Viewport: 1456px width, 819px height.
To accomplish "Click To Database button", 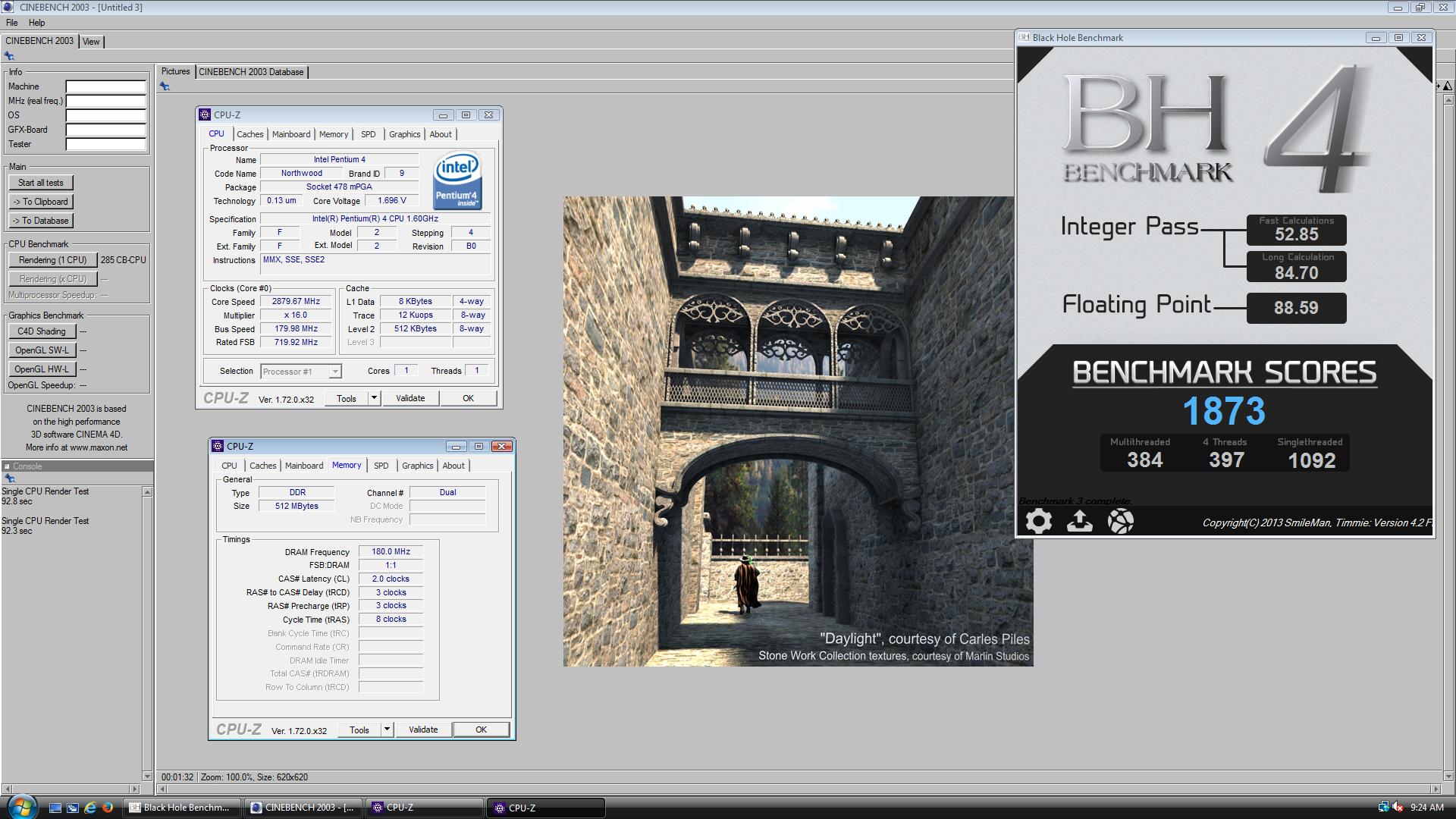I will click(41, 221).
